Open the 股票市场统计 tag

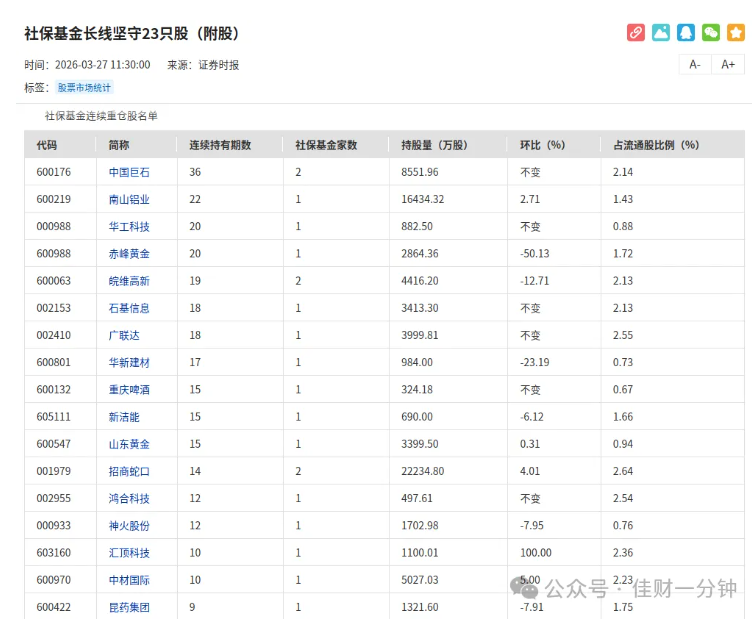click(84, 87)
